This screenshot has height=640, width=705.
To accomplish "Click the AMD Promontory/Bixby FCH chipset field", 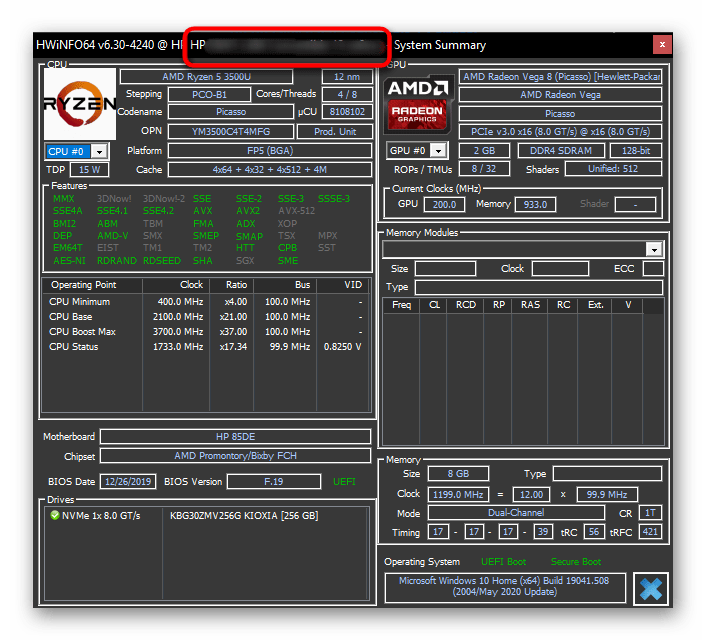I will (235, 456).
